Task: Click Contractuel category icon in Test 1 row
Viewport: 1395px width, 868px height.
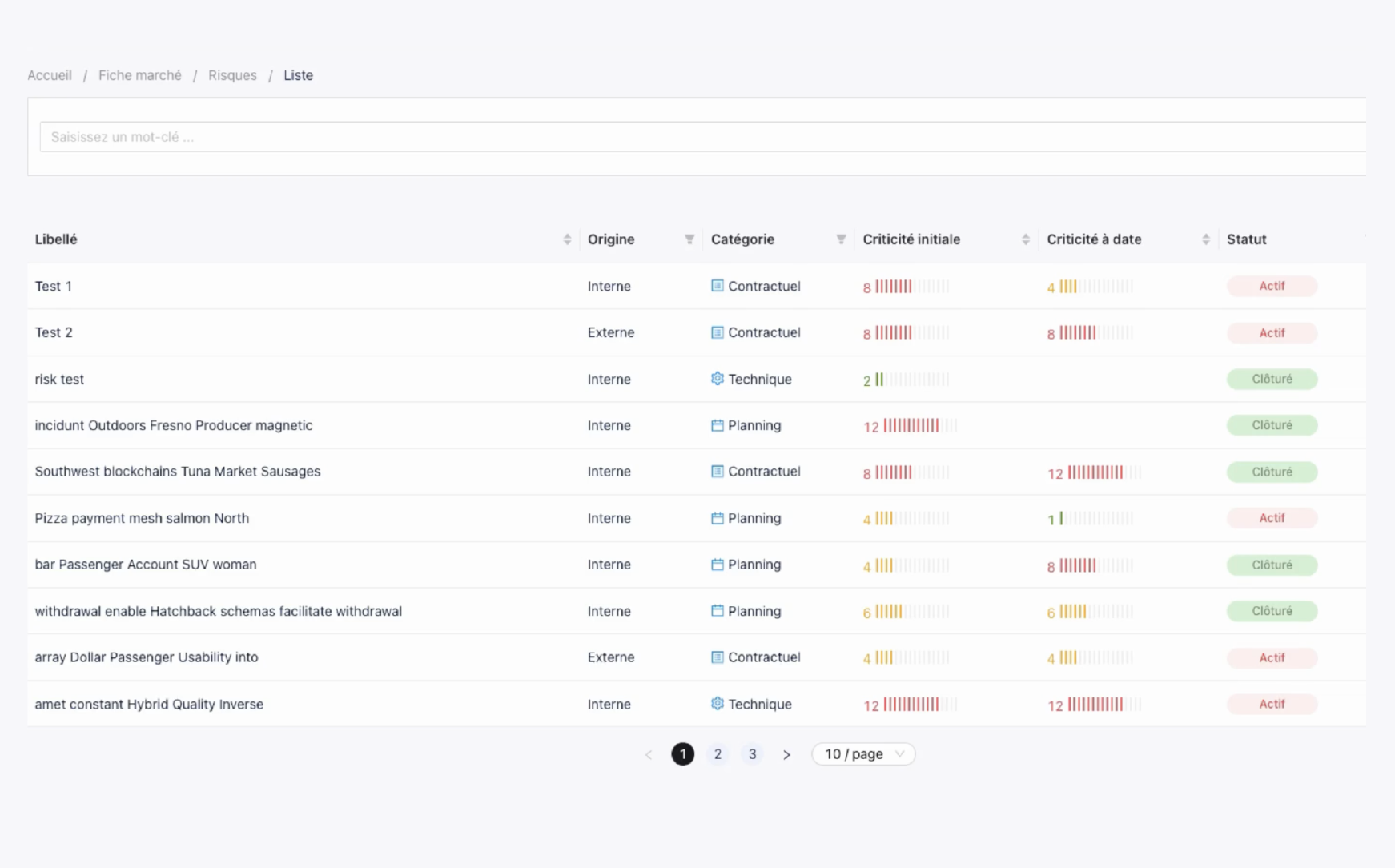Action: pyautogui.click(x=717, y=286)
